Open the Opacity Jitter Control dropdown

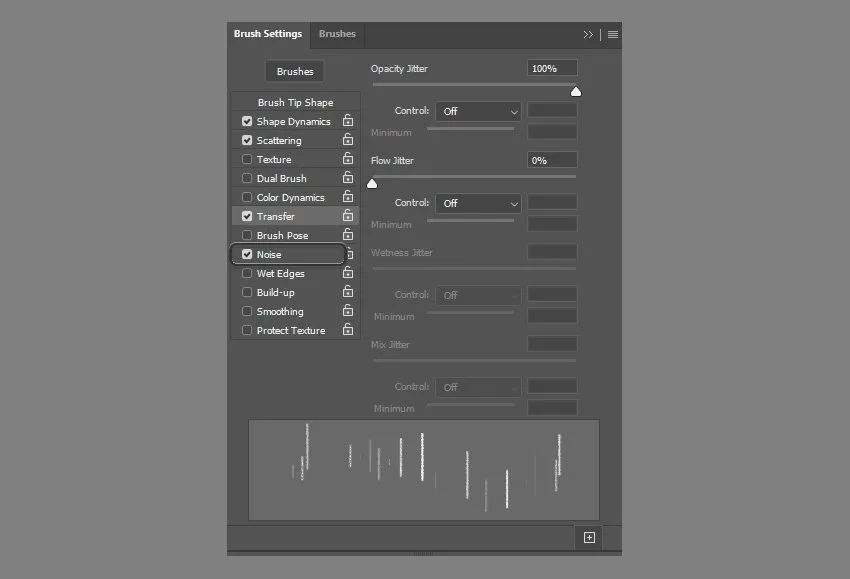pyautogui.click(x=478, y=111)
